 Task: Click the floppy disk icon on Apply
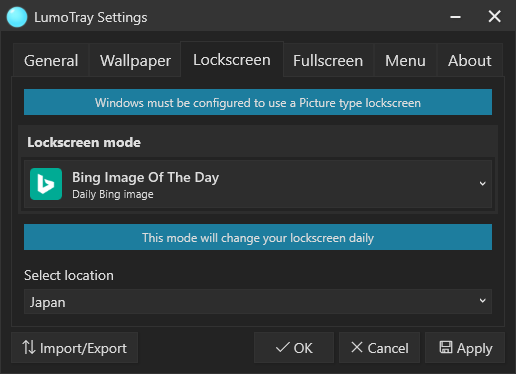446,347
